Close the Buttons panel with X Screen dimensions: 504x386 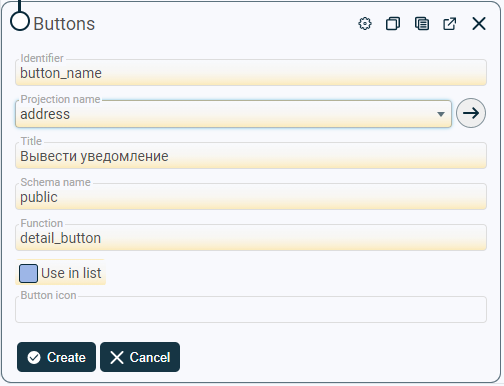click(x=479, y=24)
